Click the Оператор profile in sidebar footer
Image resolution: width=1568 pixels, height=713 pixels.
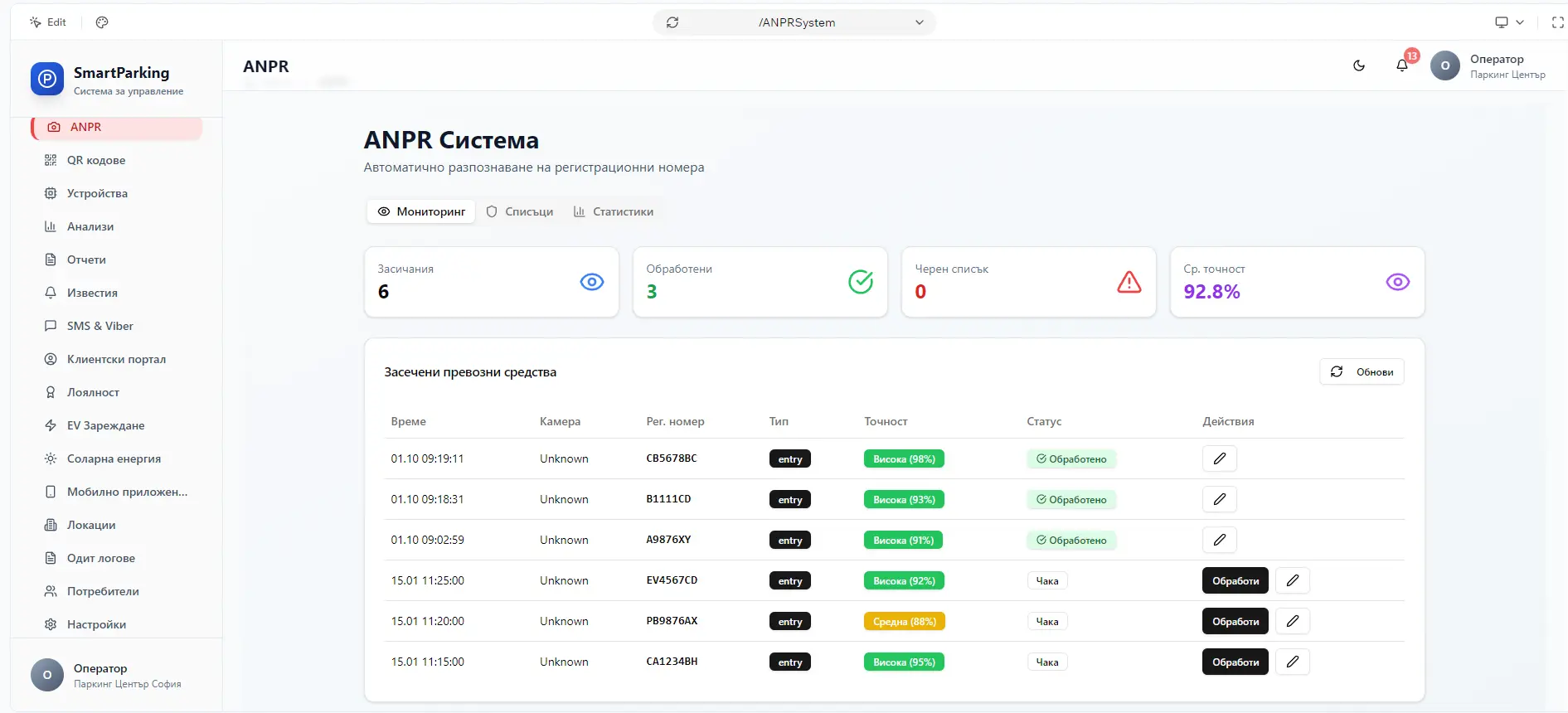point(116,676)
